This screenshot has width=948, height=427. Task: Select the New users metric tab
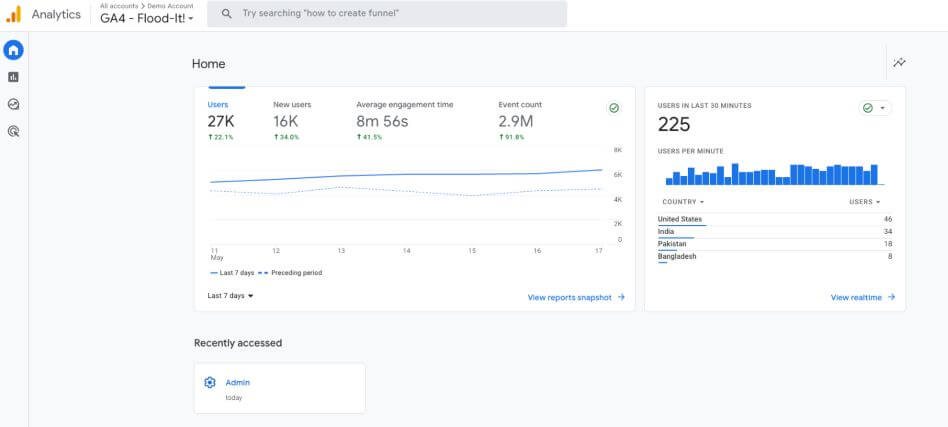tap(291, 104)
